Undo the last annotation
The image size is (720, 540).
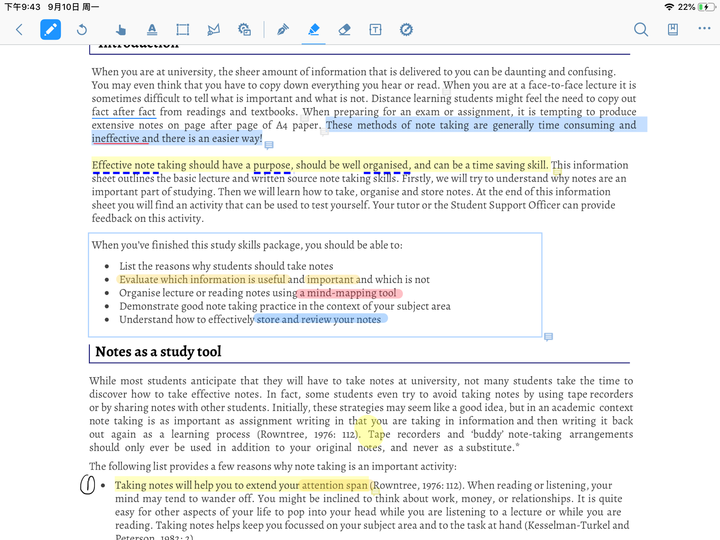point(82,30)
